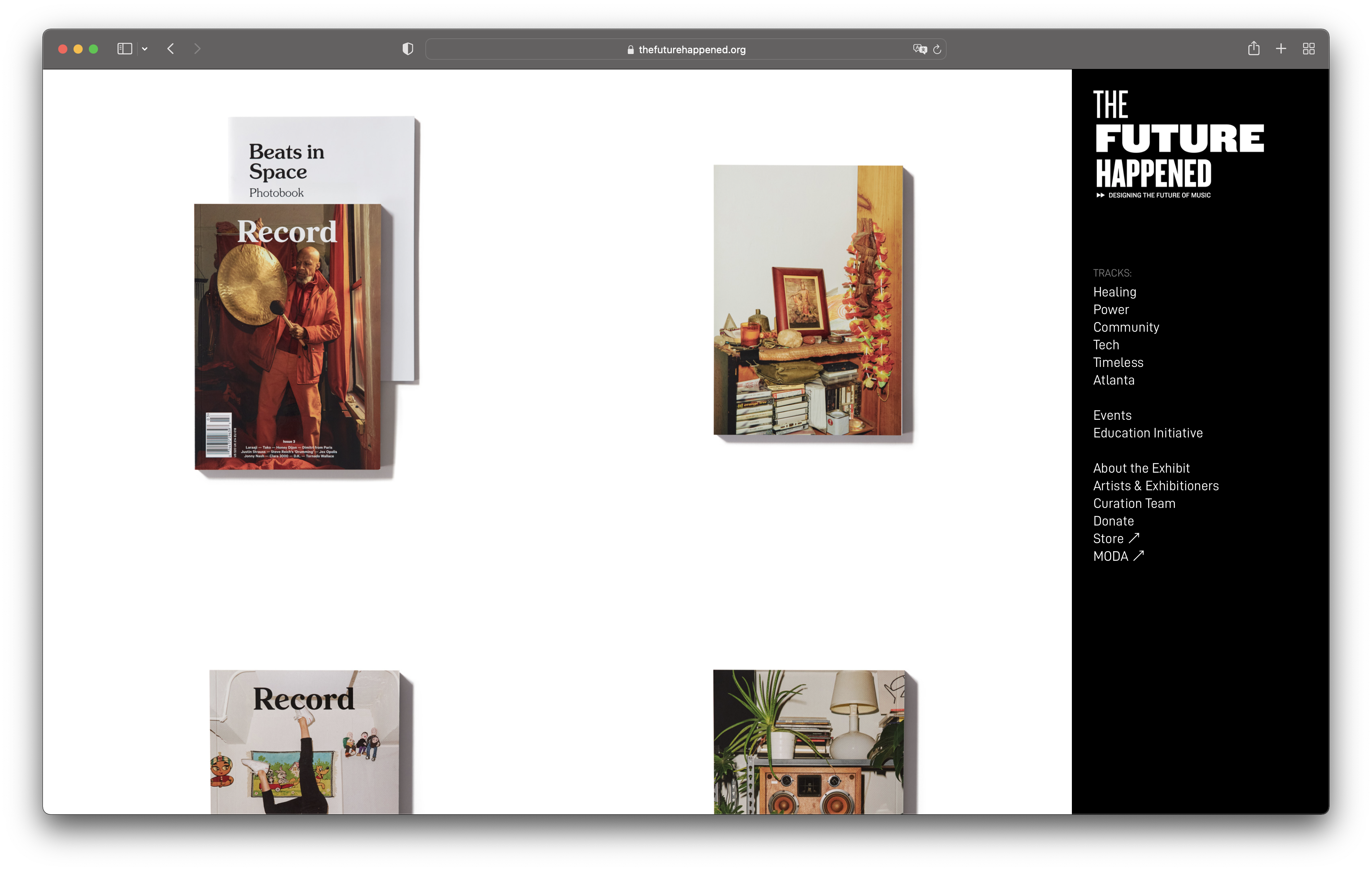Close the window with the red button
This screenshot has width=1372, height=871.
[63, 49]
